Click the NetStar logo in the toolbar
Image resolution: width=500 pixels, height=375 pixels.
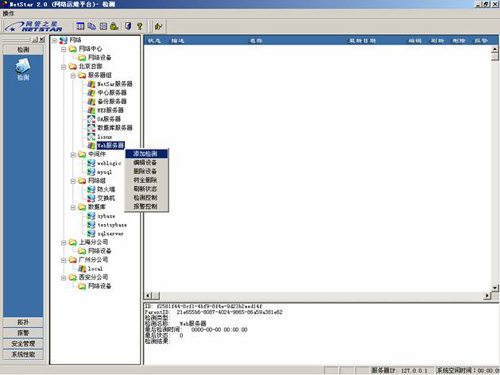point(34,26)
